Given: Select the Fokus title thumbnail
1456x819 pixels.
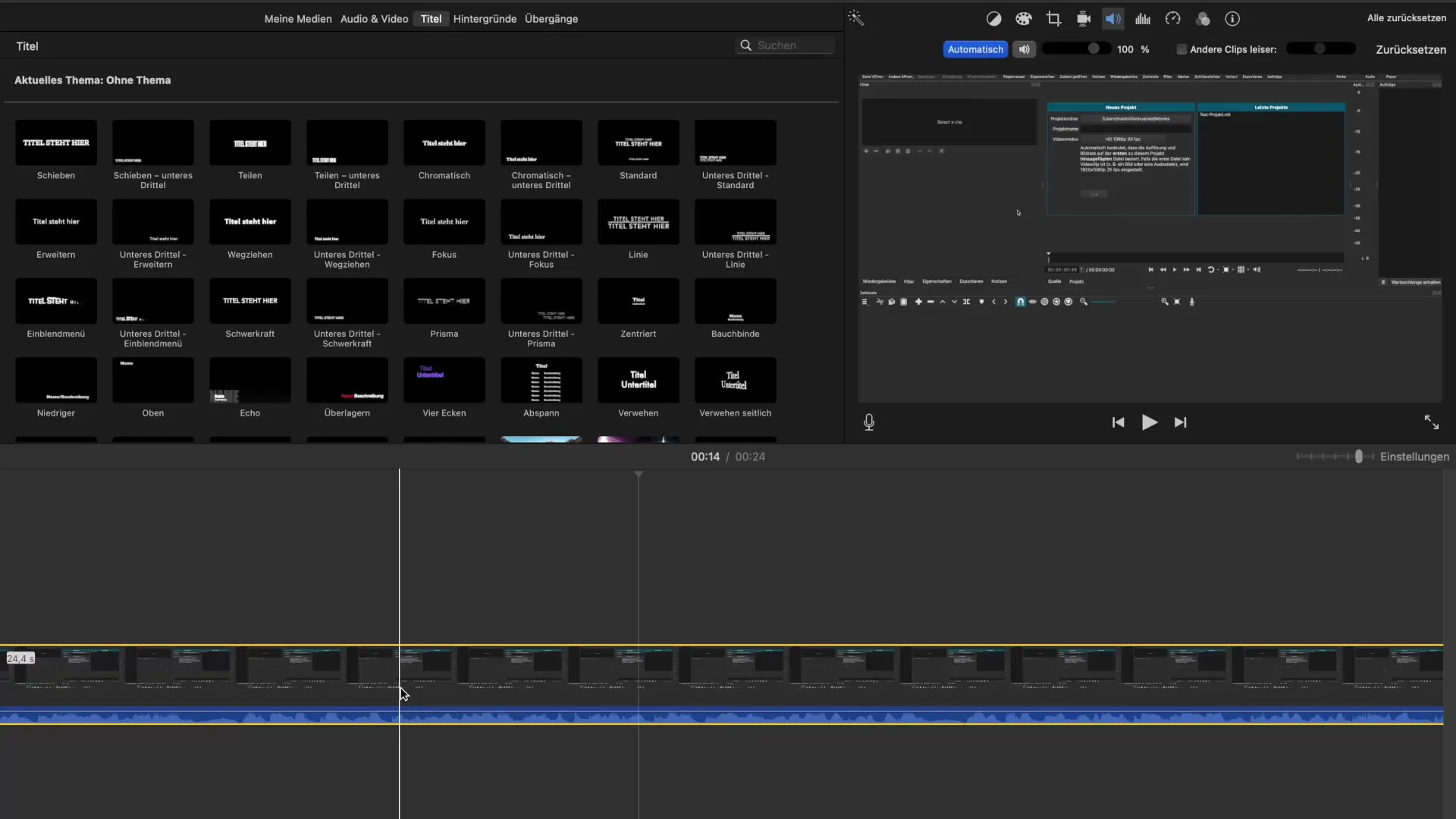Looking at the screenshot, I should (444, 221).
